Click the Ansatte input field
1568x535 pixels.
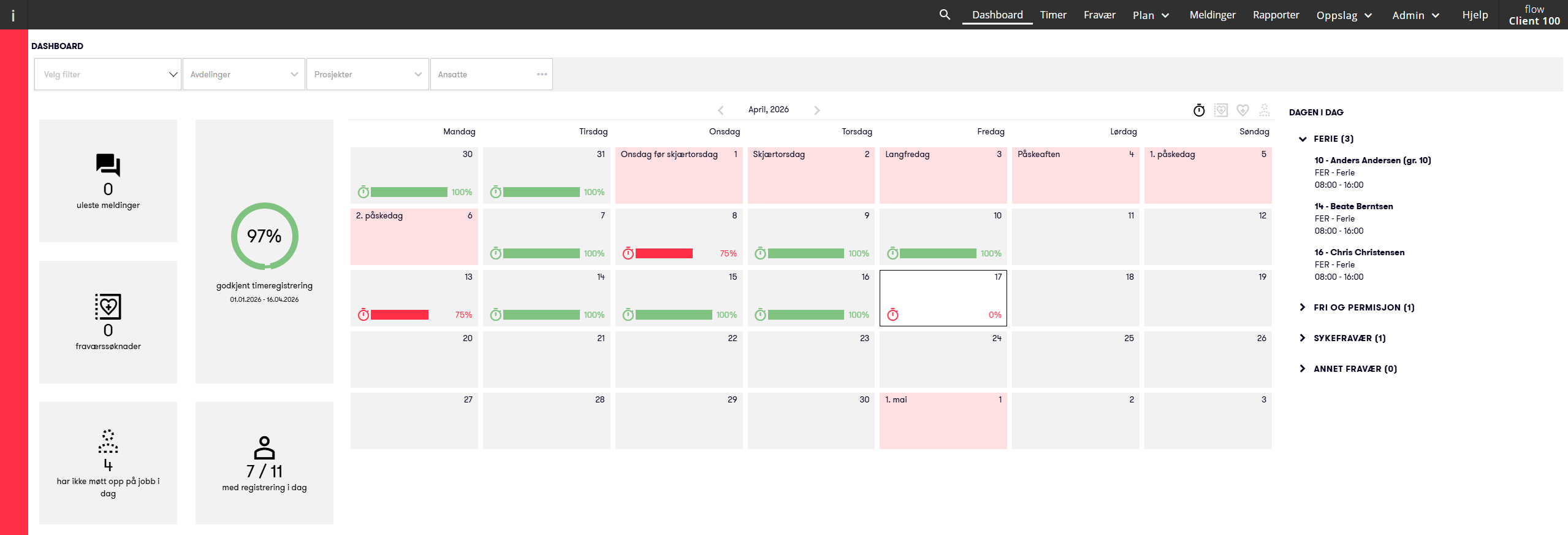click(484, 74)
